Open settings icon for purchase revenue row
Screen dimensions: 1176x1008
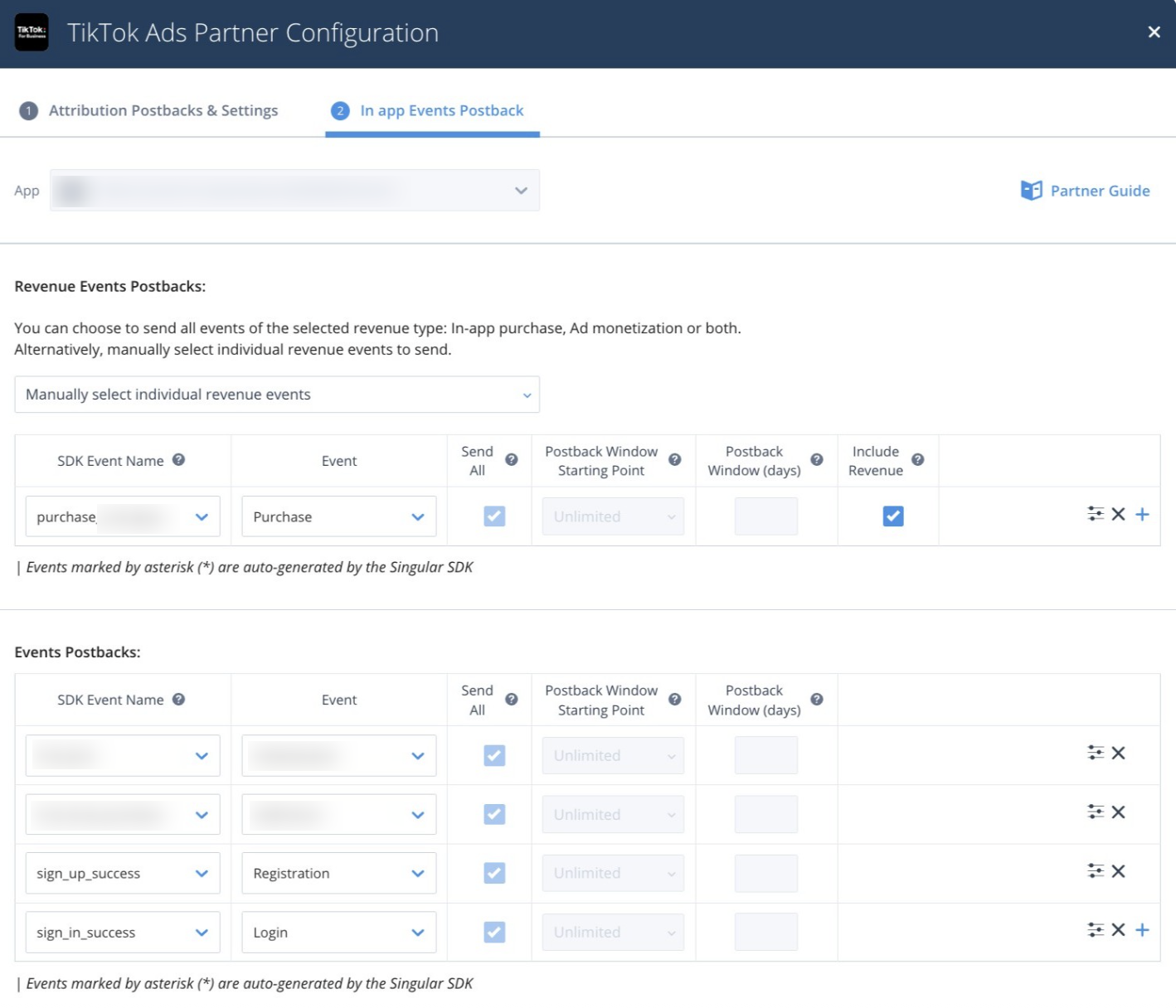point(1096,514)
